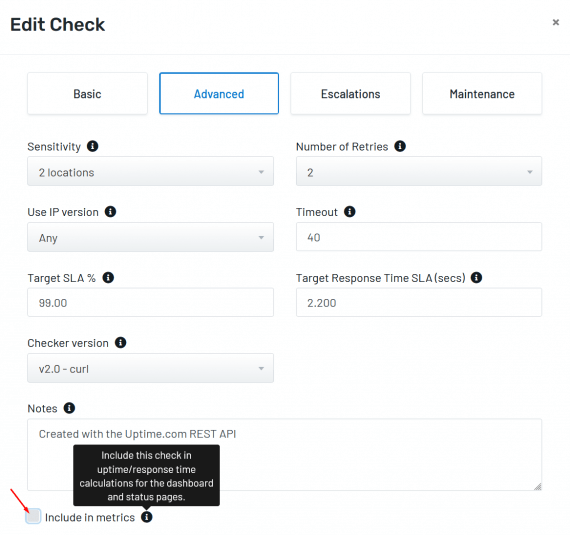This screenshot has width=570, height=535.
Task: Expand the Use IP version dropdown
Action: tap(150, 237)
